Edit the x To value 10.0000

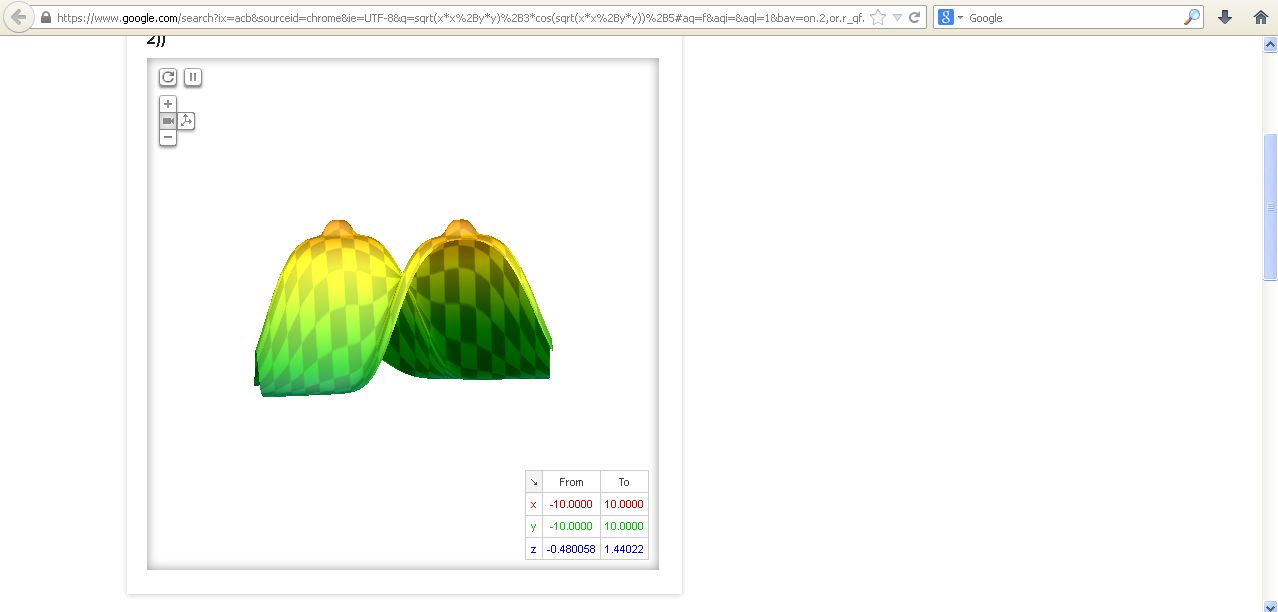624,505
